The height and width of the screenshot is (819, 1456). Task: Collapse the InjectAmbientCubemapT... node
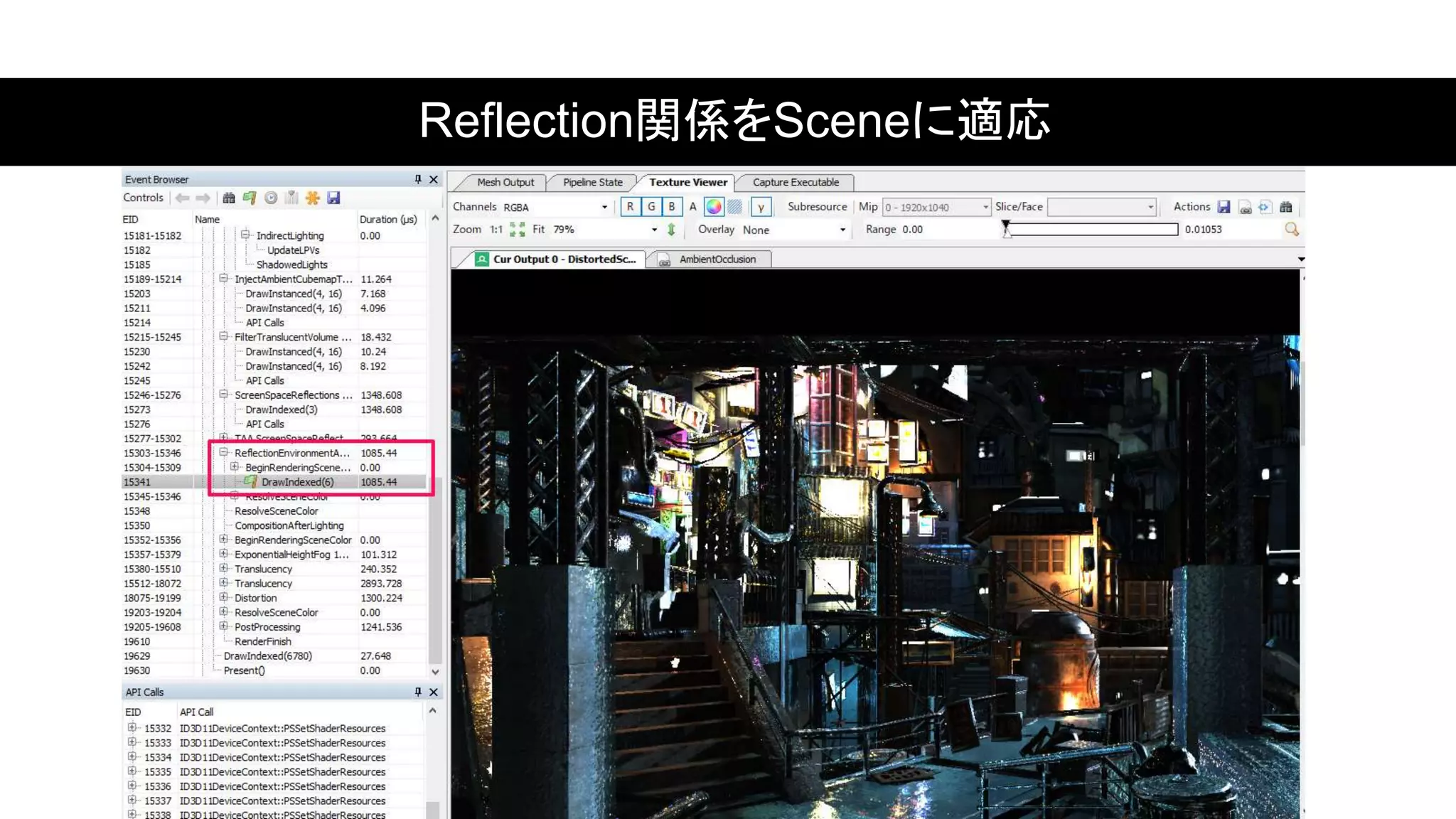(x=223, y=279)
